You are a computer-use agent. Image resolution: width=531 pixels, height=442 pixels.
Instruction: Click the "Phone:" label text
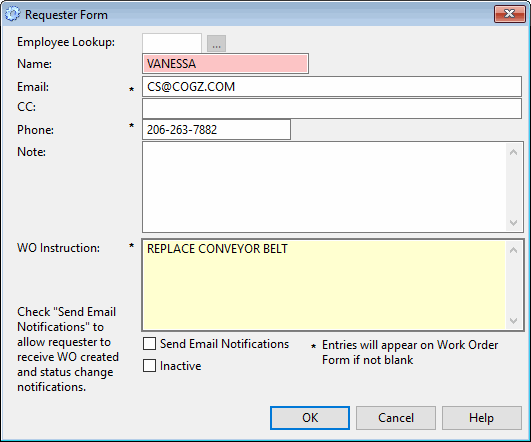36,130
